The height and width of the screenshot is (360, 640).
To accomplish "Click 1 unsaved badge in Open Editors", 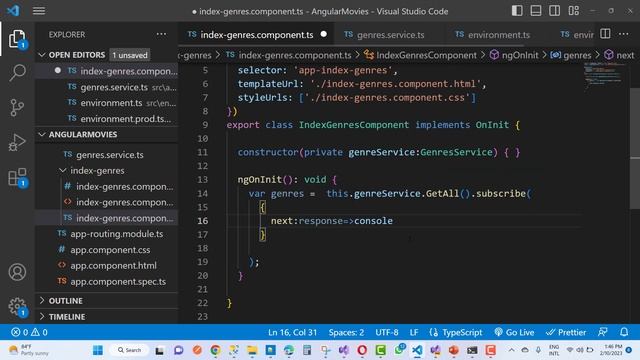I will coord(130,55).
